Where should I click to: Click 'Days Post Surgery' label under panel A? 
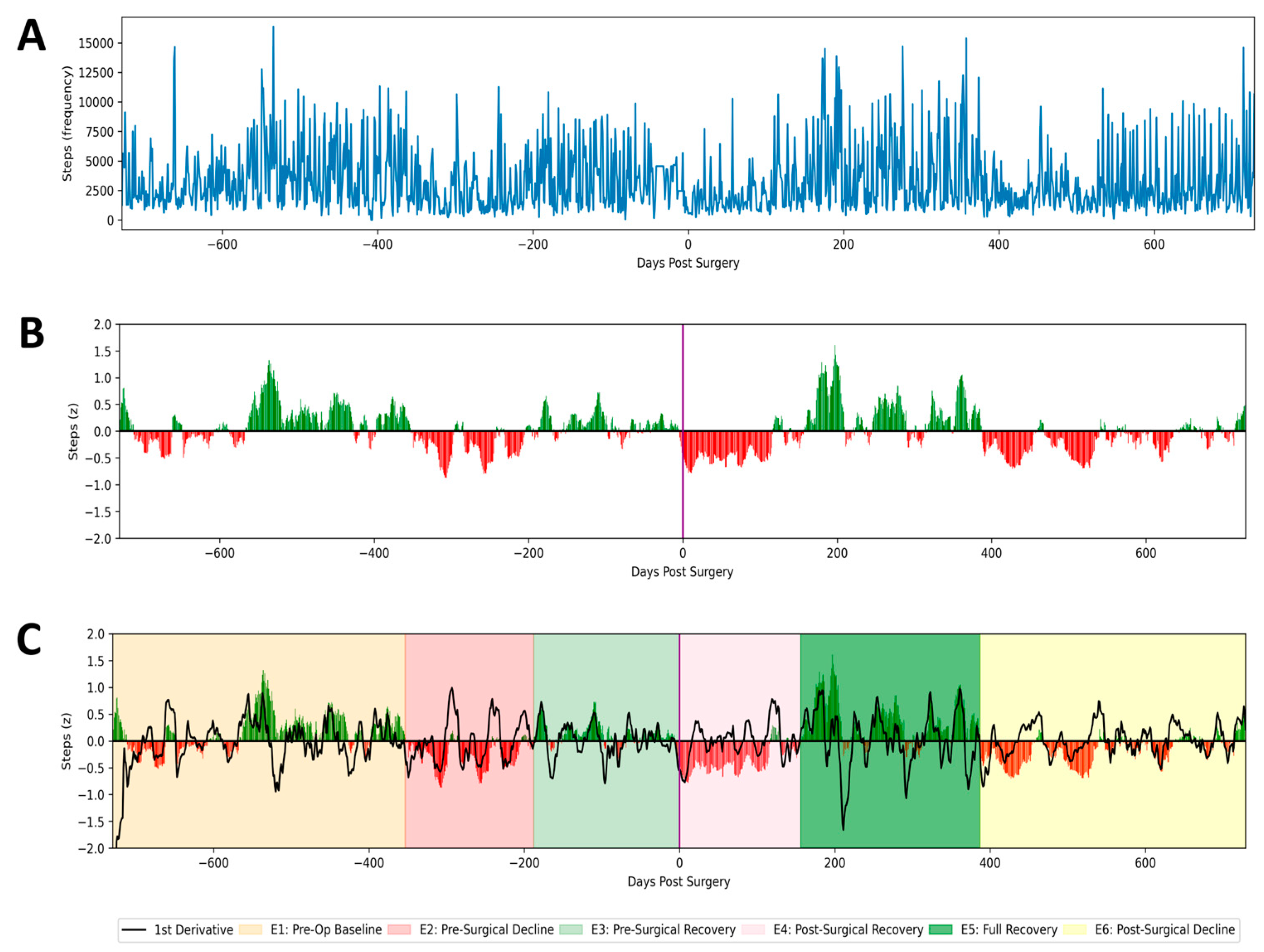pyautogui.click(x=687, y=263)
